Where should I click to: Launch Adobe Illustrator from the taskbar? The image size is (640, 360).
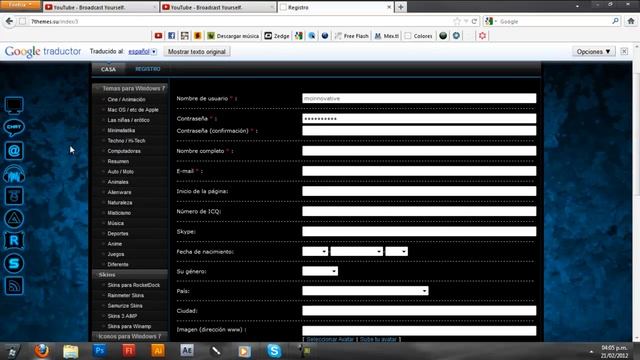click(158, 351)
